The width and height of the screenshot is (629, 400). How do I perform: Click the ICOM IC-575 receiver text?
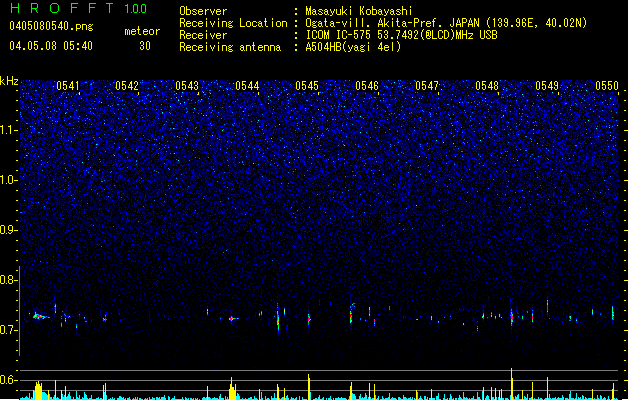(401, 35)
